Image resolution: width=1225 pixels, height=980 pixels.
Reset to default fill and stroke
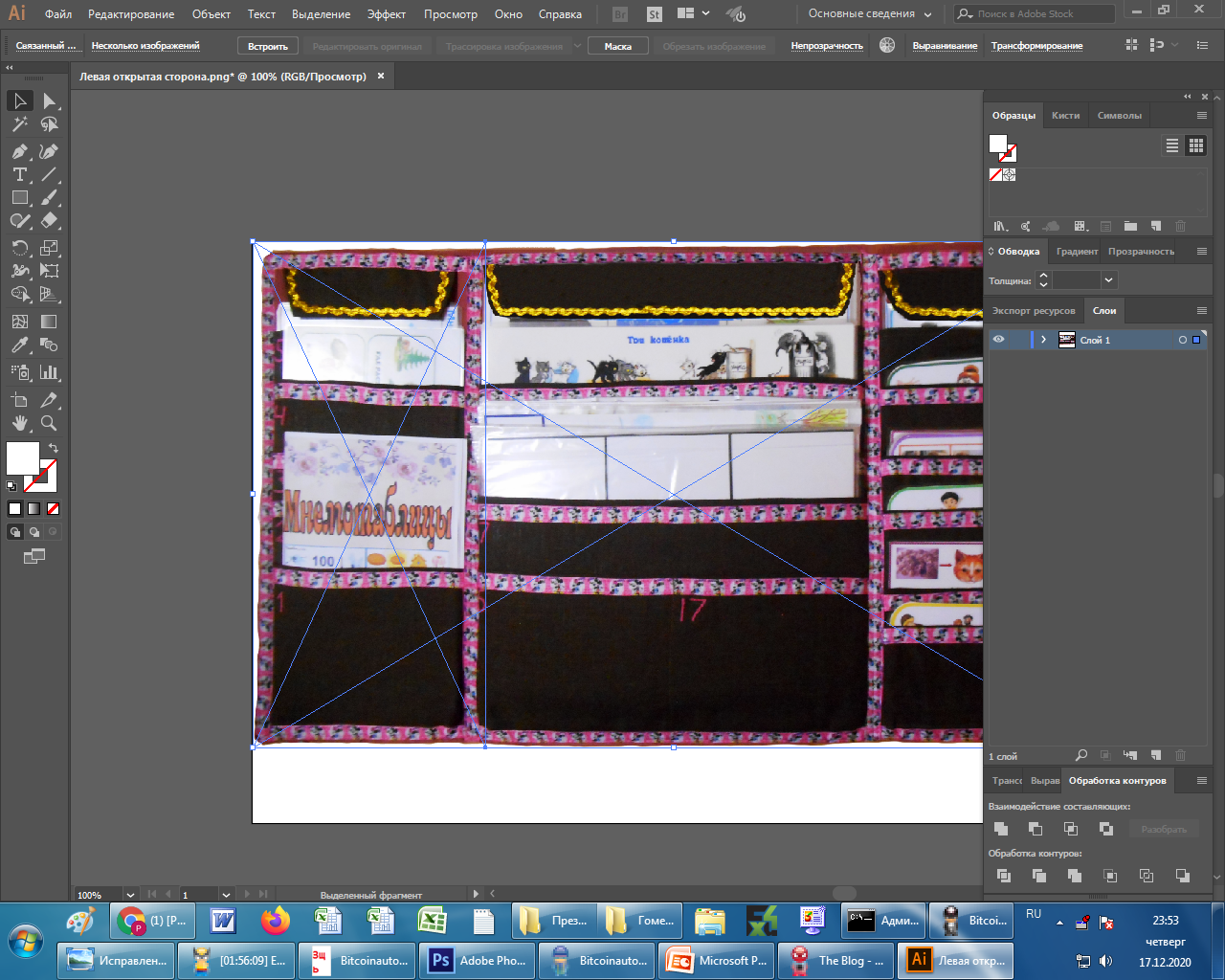11,486
